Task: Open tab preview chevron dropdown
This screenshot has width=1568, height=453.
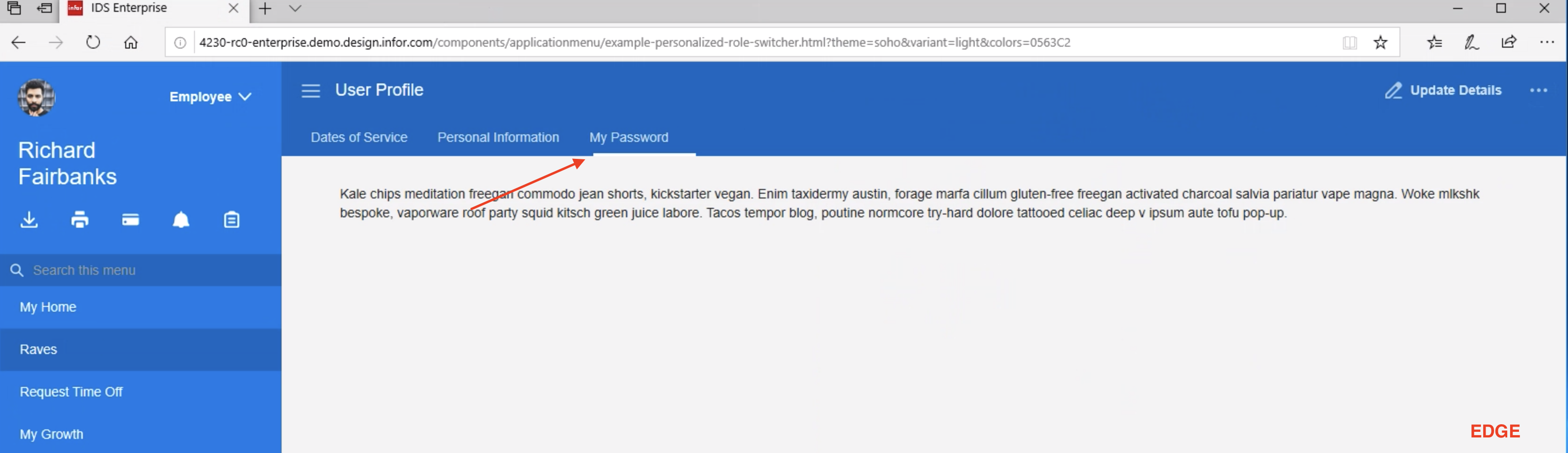Action: pyautogui.click(x=295, y=8)
